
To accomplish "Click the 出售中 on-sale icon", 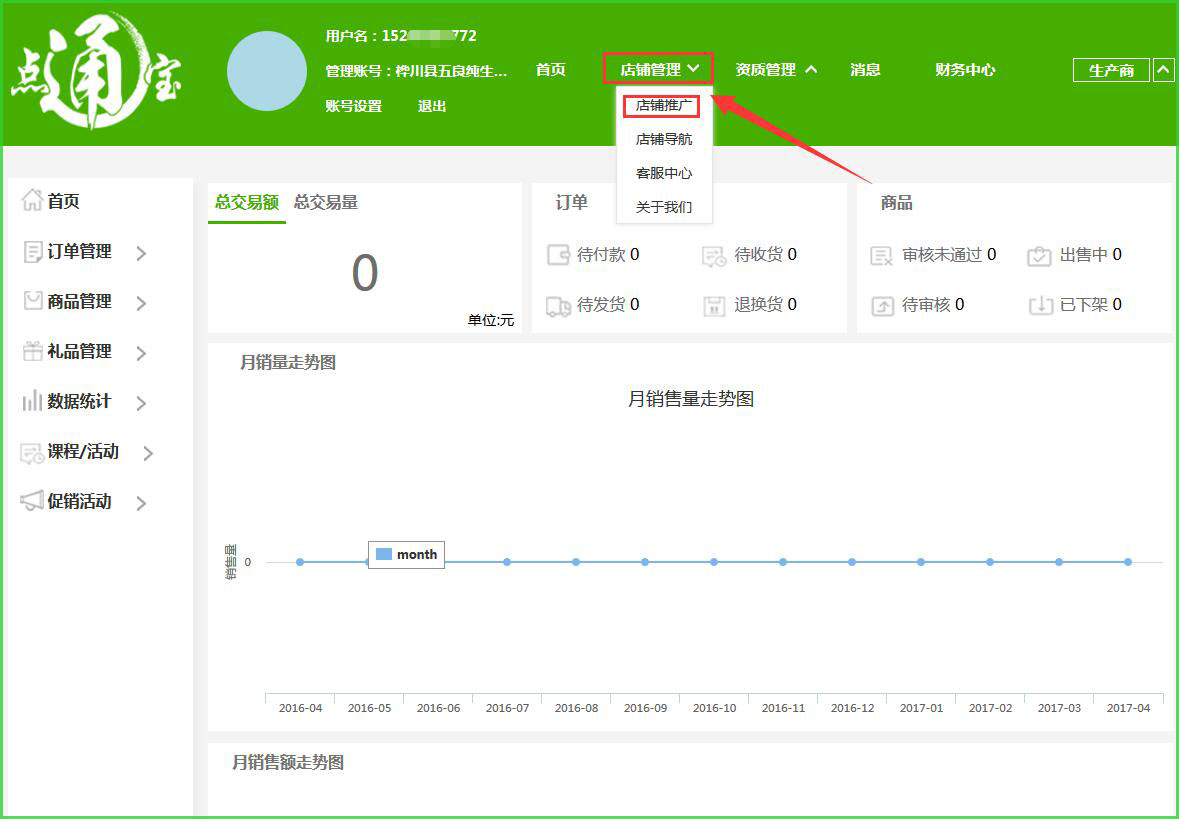I will 1040,256.
